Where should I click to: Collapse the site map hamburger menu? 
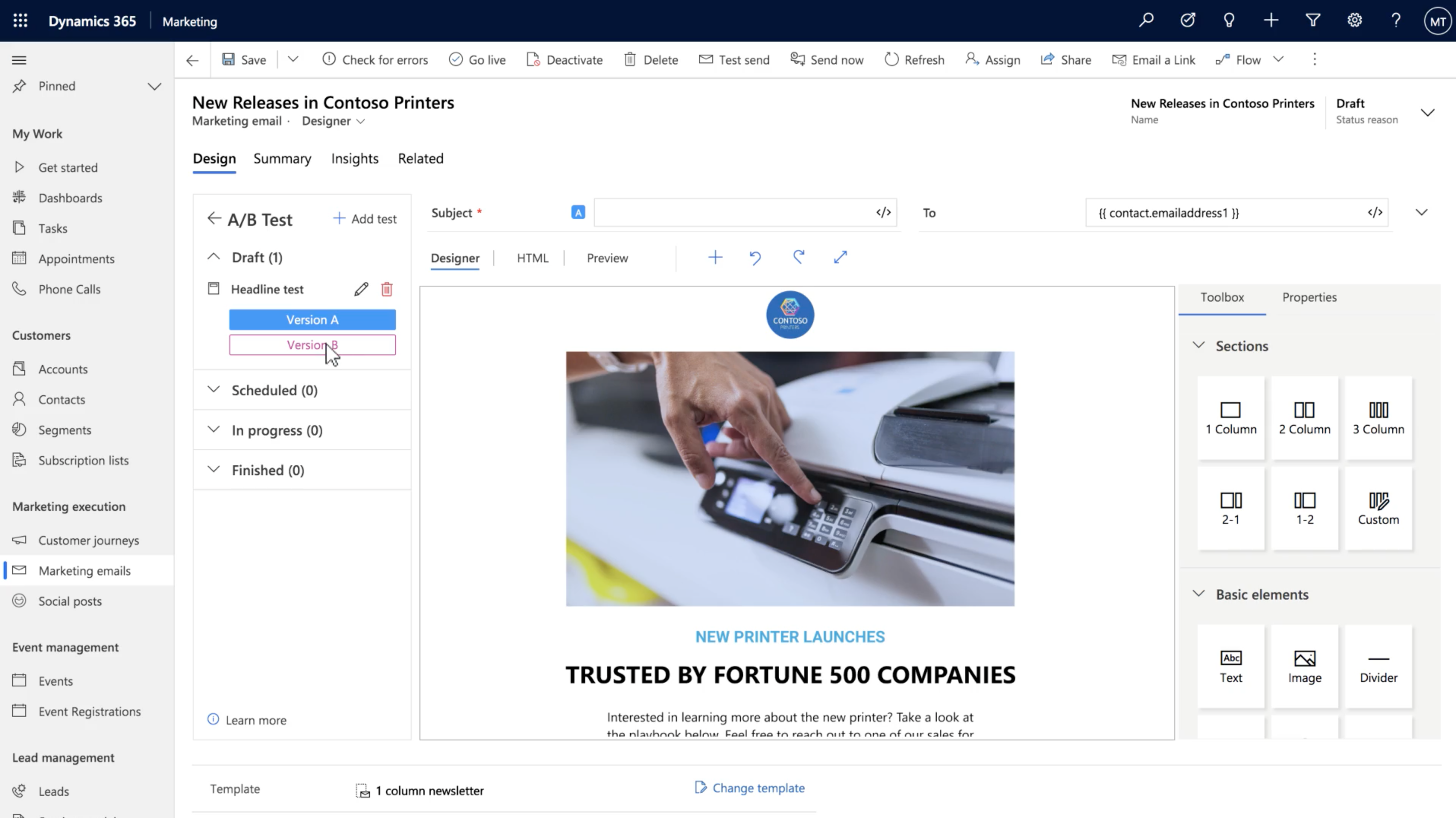click(19, 60)
